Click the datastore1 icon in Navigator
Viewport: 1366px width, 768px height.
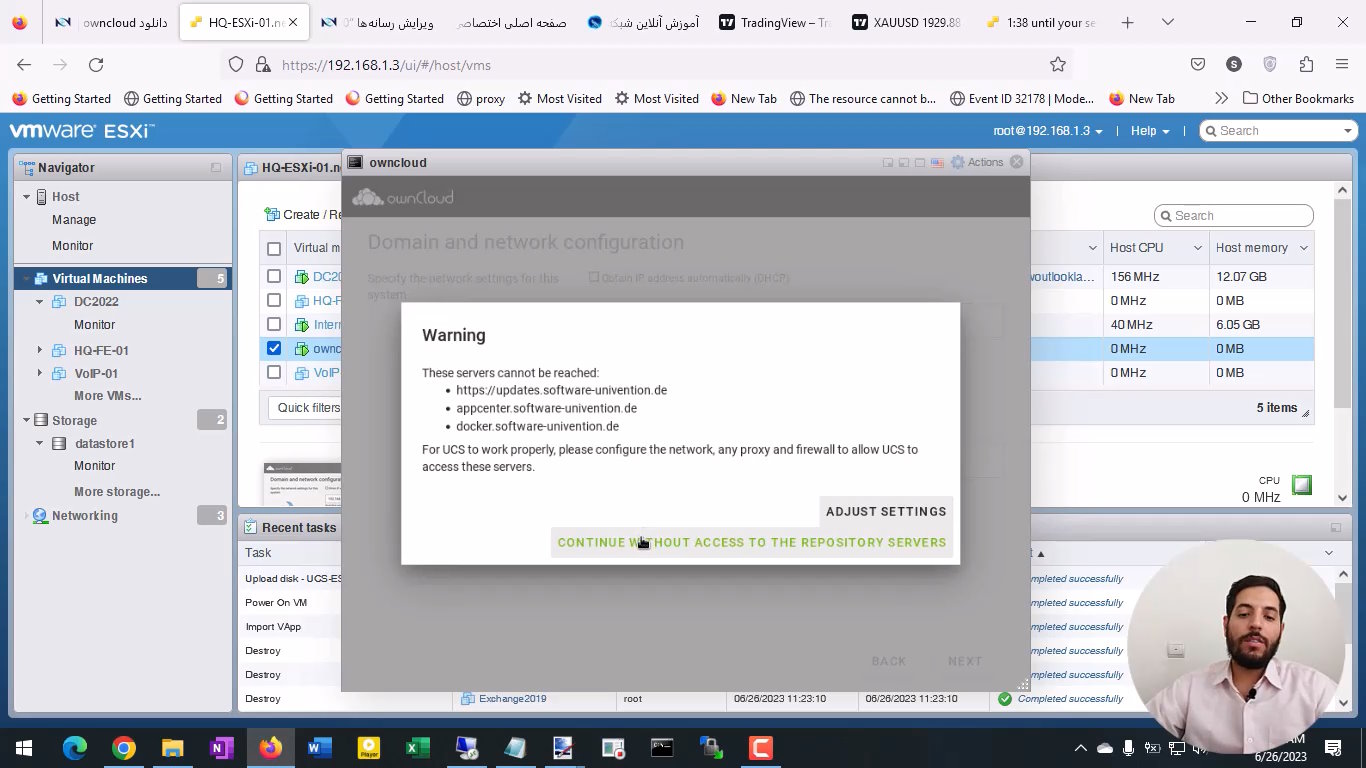[58, 443]
